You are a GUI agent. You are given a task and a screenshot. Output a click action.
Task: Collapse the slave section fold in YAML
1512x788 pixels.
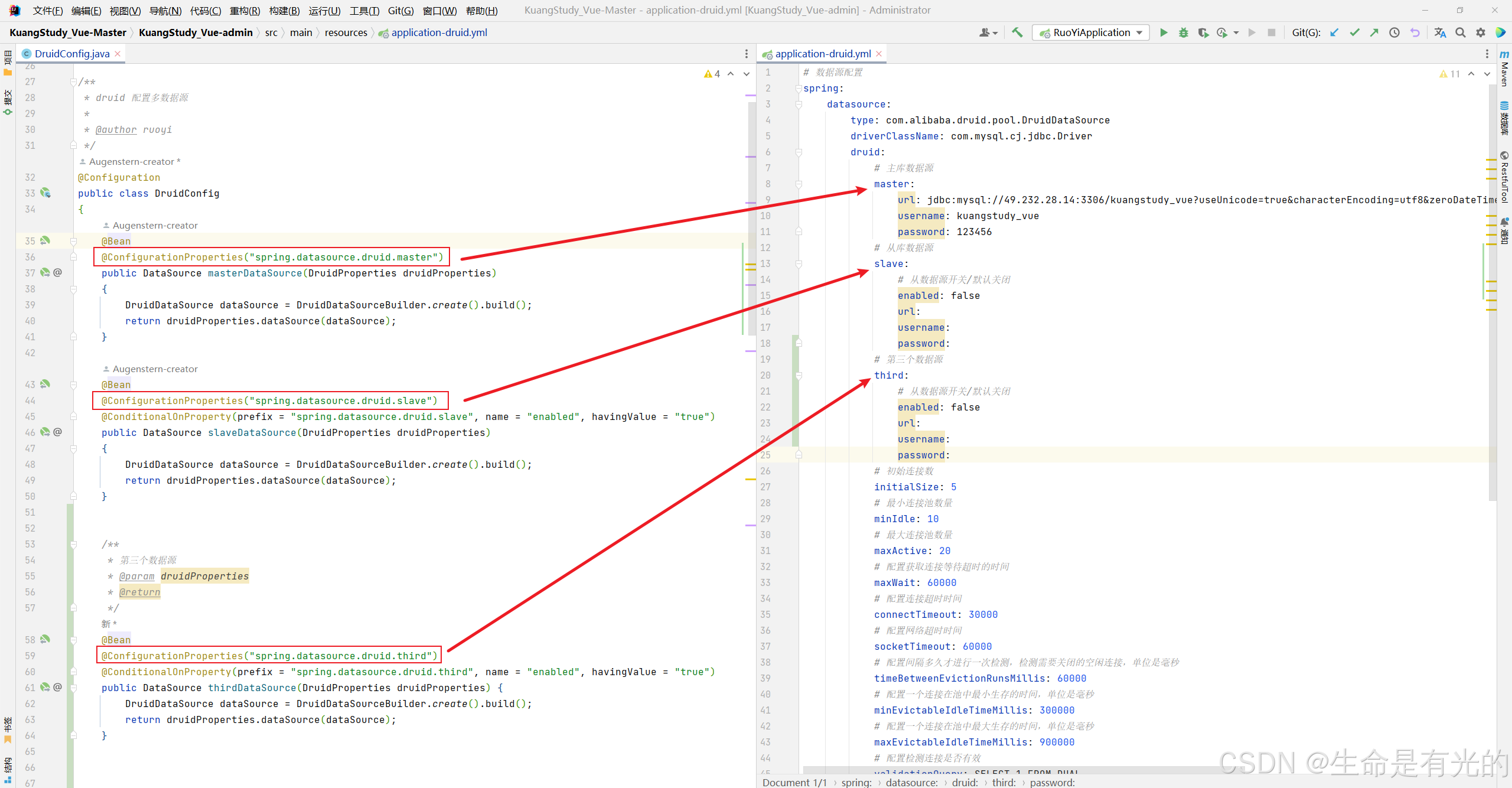pos(799,264)
